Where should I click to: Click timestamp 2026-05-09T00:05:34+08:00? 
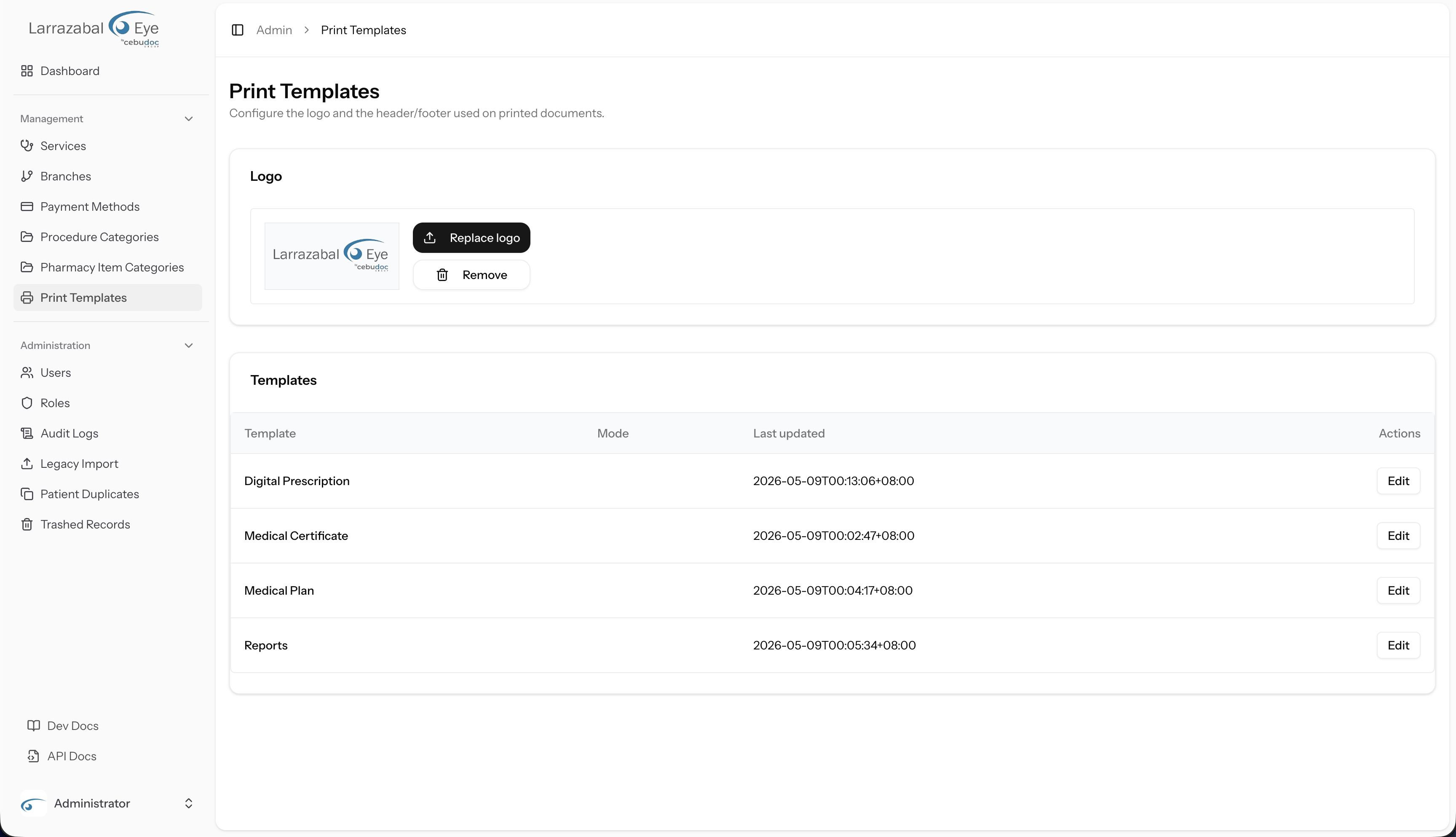click(x=834, y=645)
